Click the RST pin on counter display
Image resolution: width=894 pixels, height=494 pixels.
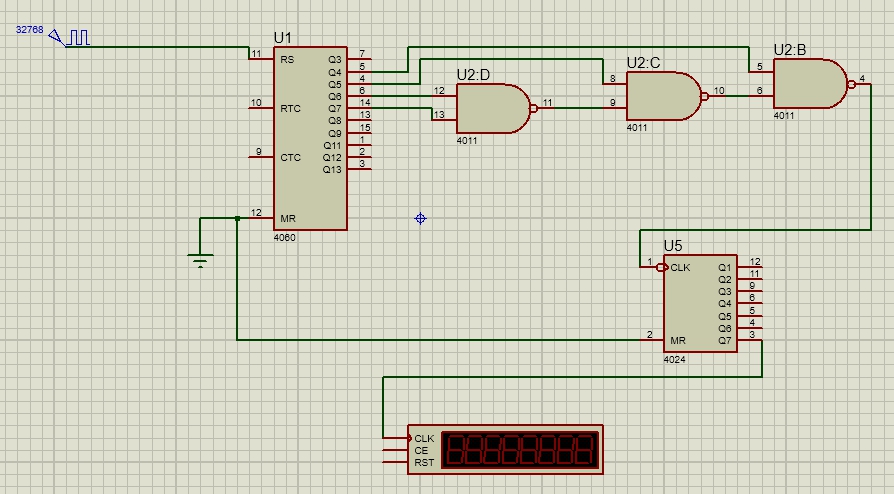point(396,462)
